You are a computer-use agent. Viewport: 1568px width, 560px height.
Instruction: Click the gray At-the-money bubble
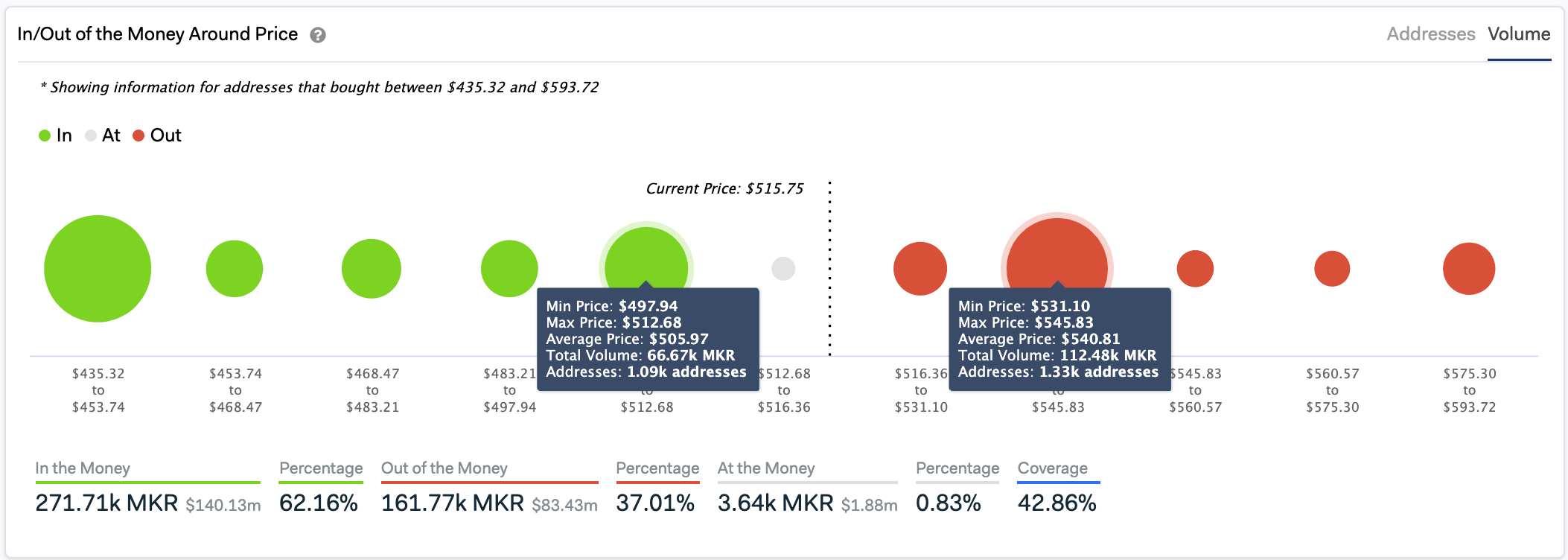click(783, 269)
